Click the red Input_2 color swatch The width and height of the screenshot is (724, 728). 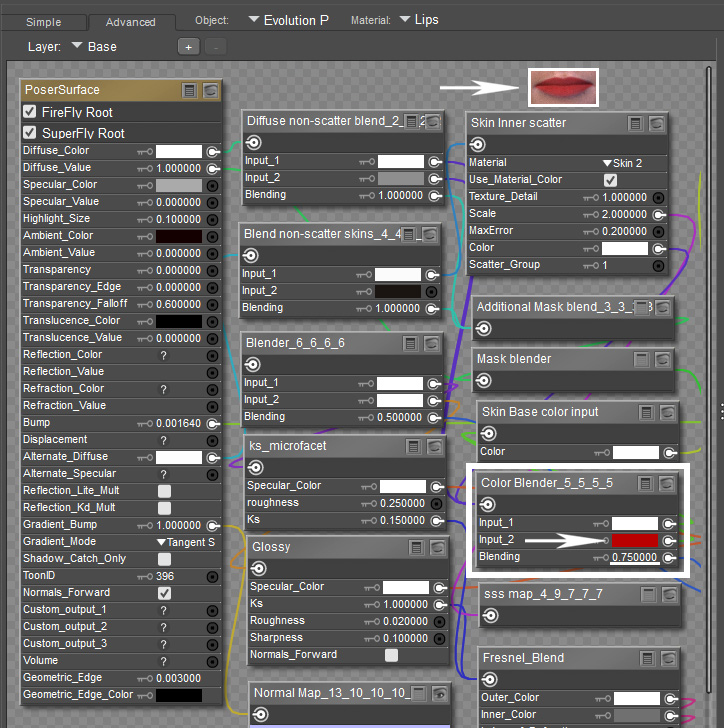pyautogui.click(x=635, y=540)
